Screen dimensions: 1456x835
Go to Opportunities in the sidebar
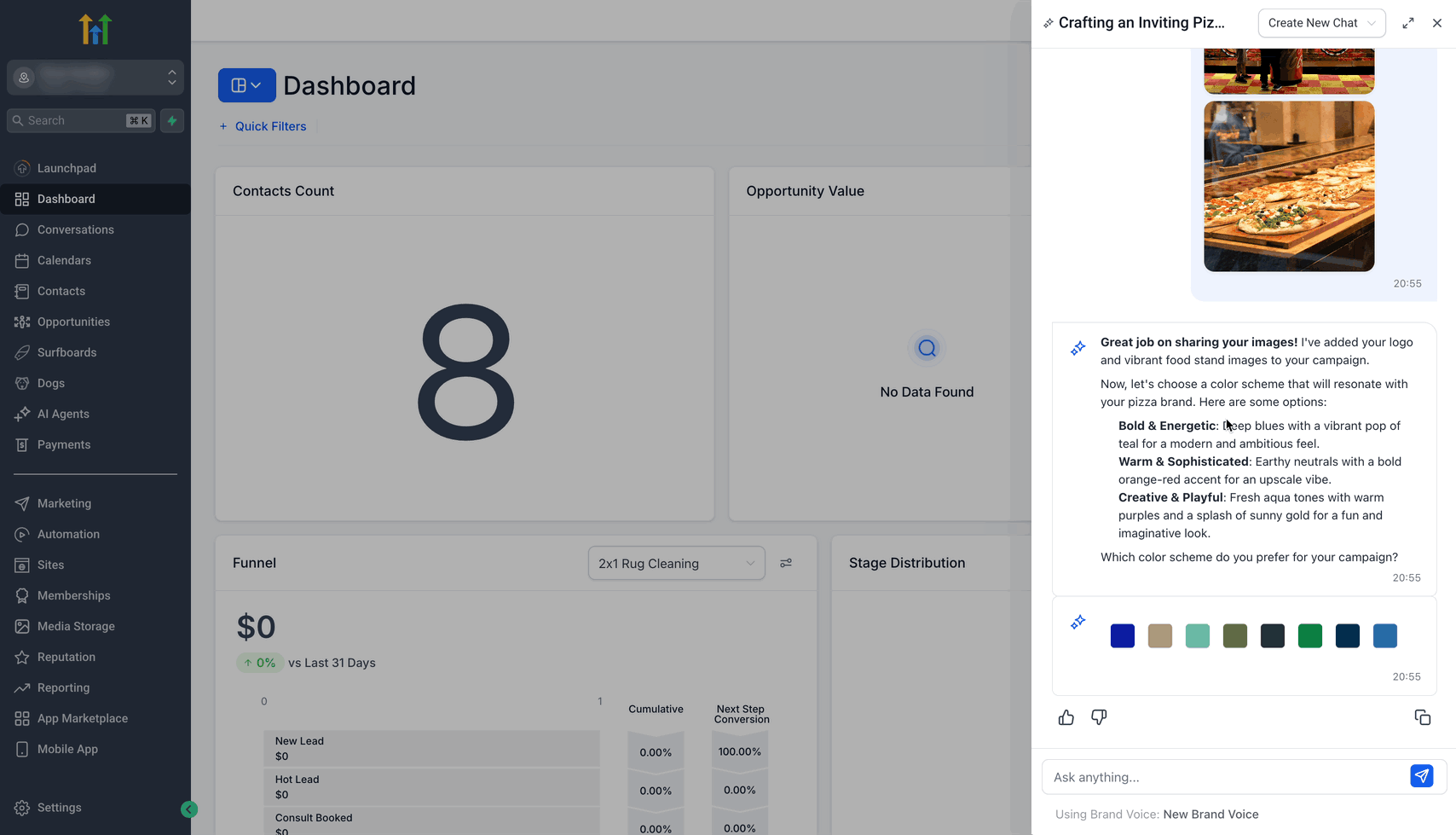coord(73,322)
